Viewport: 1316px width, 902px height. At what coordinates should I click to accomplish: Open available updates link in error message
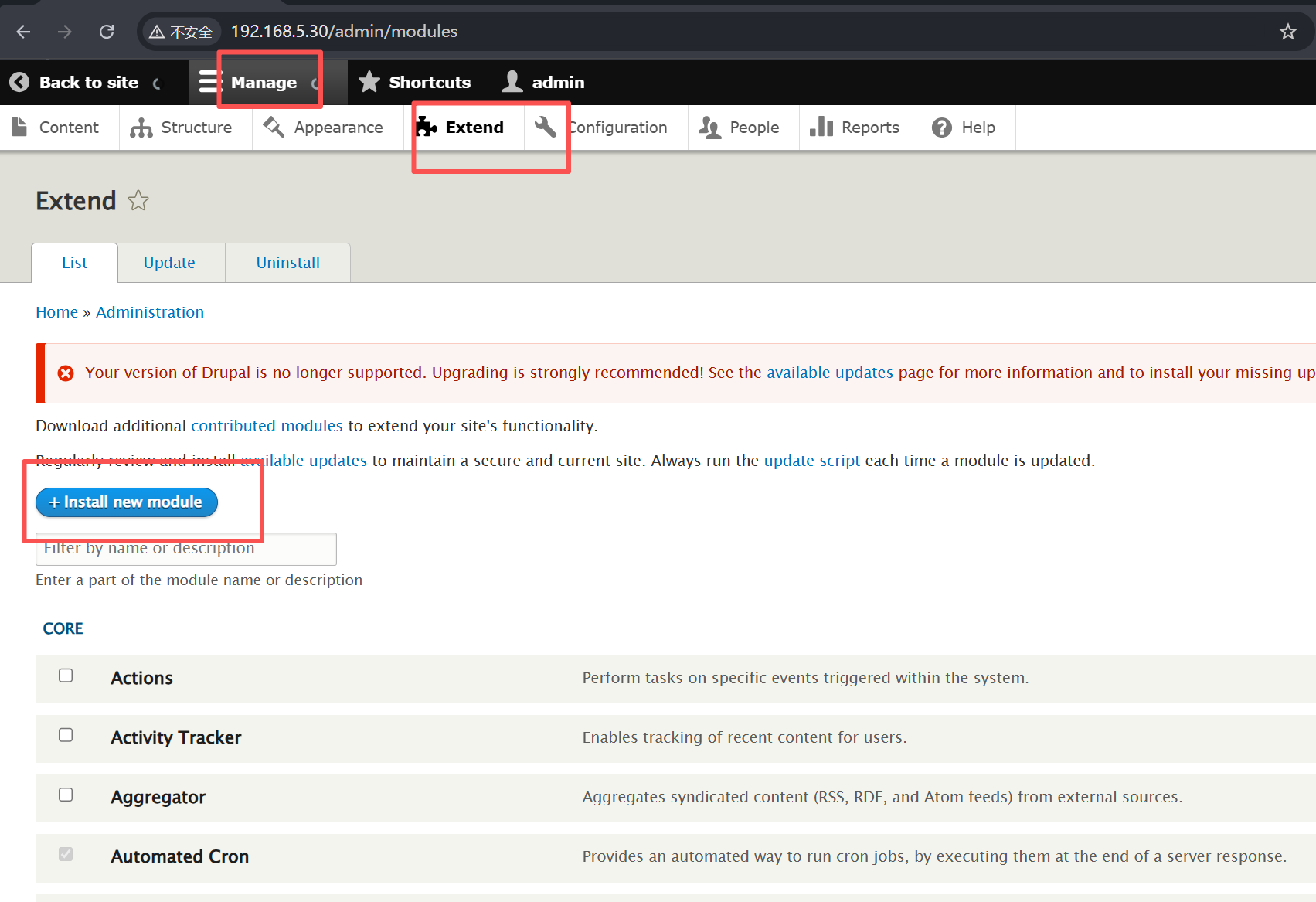[x=830, y=373]
